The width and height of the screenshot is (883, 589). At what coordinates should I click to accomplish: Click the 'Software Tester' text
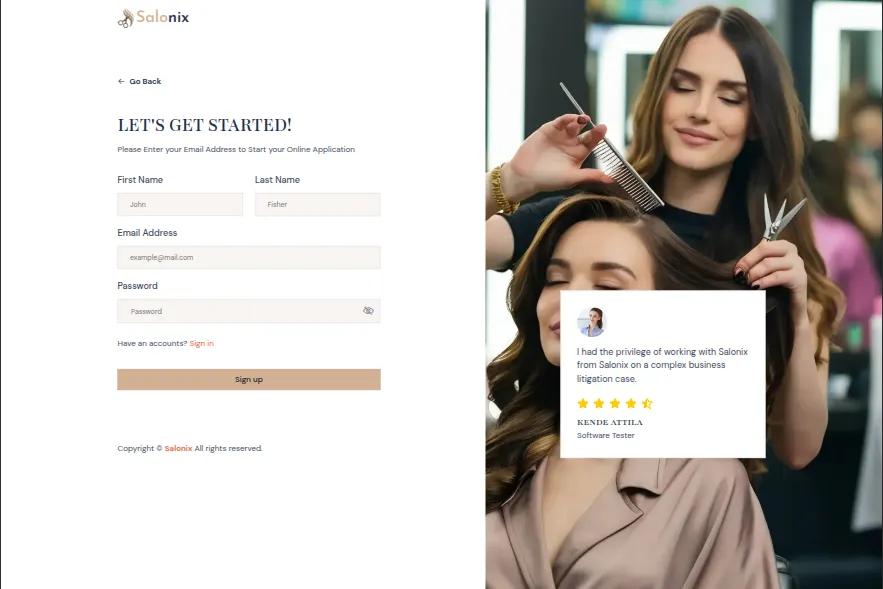(606, 435)
